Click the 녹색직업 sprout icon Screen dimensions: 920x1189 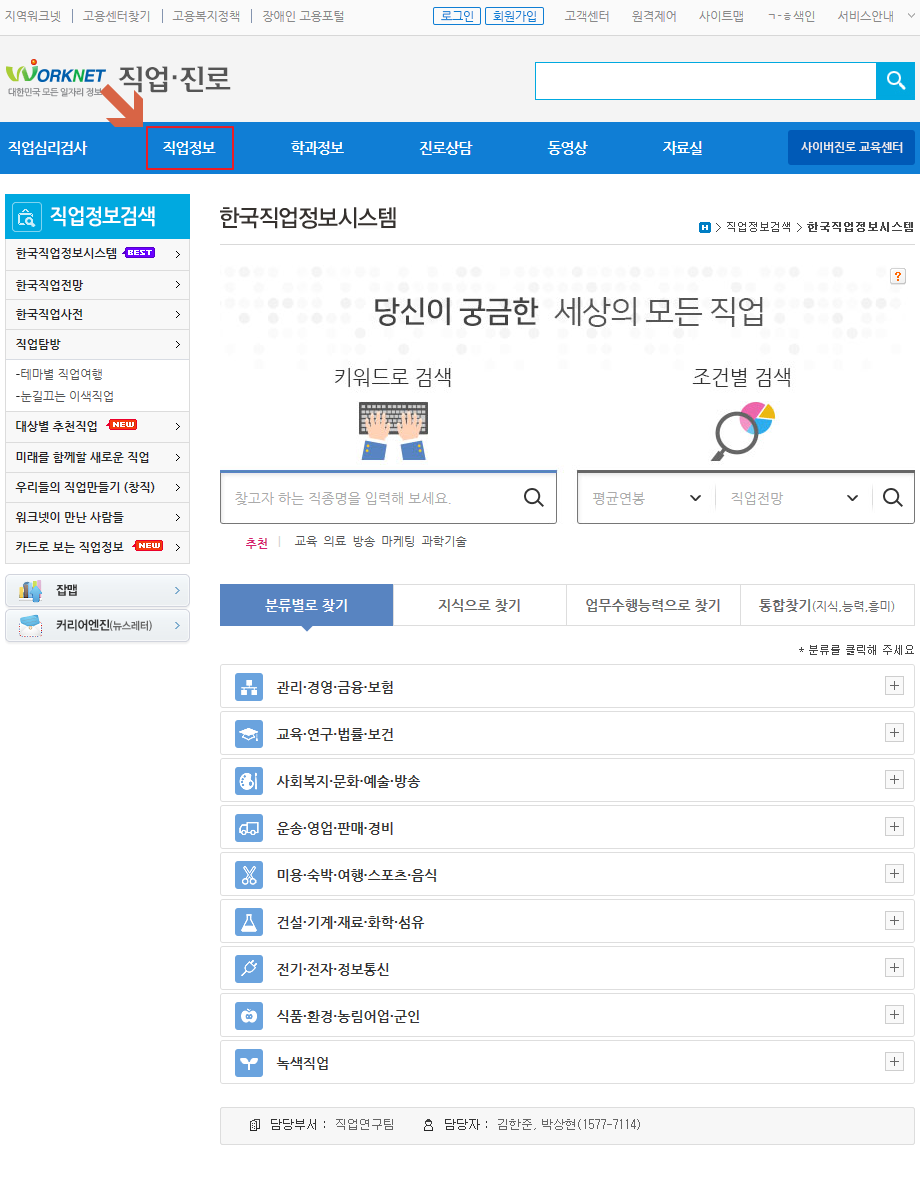(249, 1063)
